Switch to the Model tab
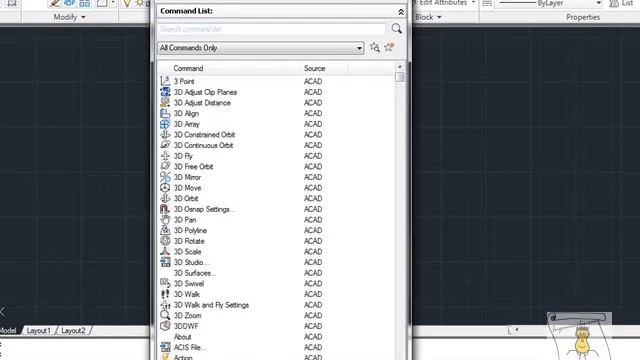The width and height of the screenshot is (640, 360). [x=8, y=331]
